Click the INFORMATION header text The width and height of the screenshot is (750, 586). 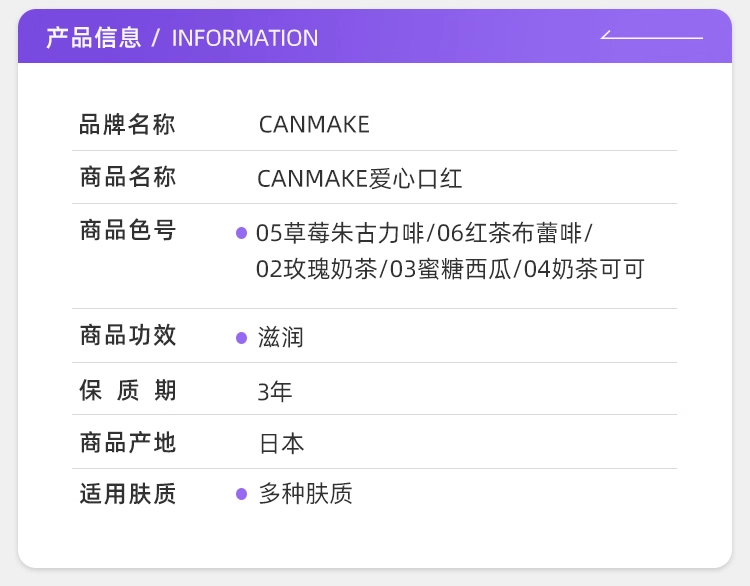click(245, 38)
